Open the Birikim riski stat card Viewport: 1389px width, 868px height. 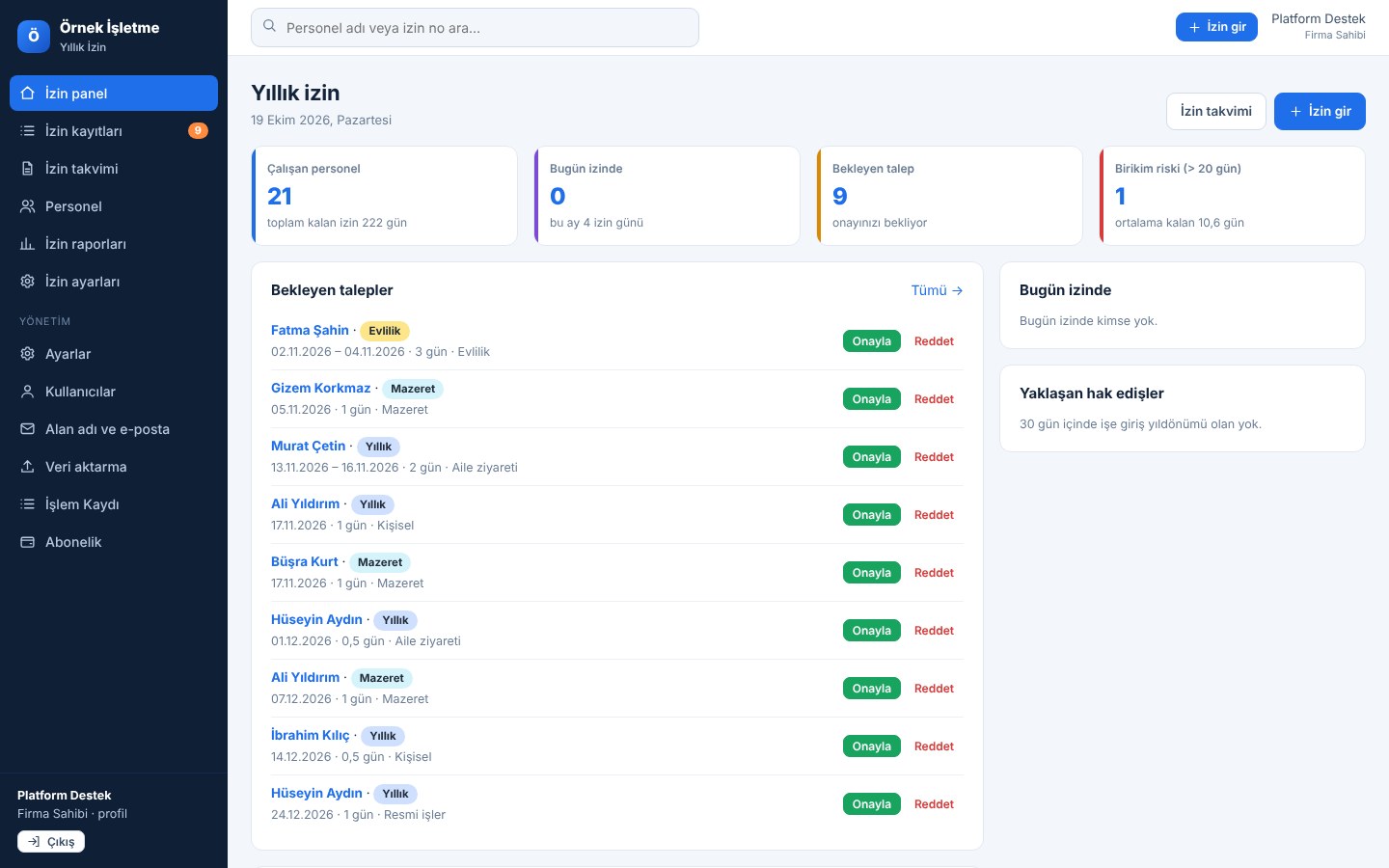tap(1232, 196)
